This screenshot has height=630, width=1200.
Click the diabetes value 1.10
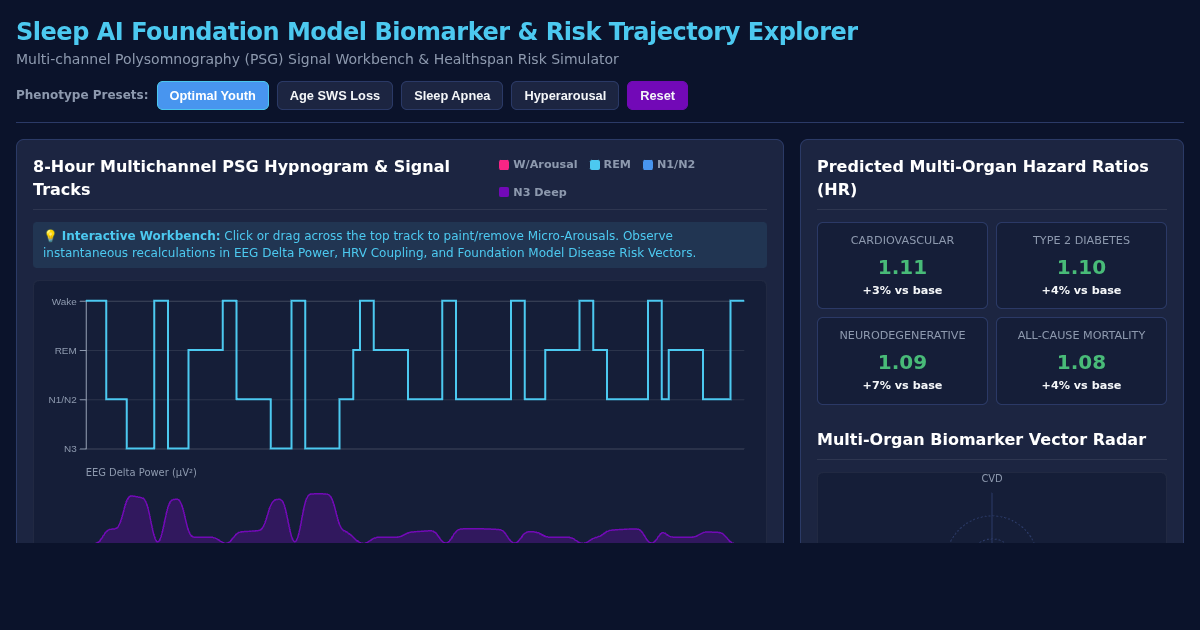1081,268
